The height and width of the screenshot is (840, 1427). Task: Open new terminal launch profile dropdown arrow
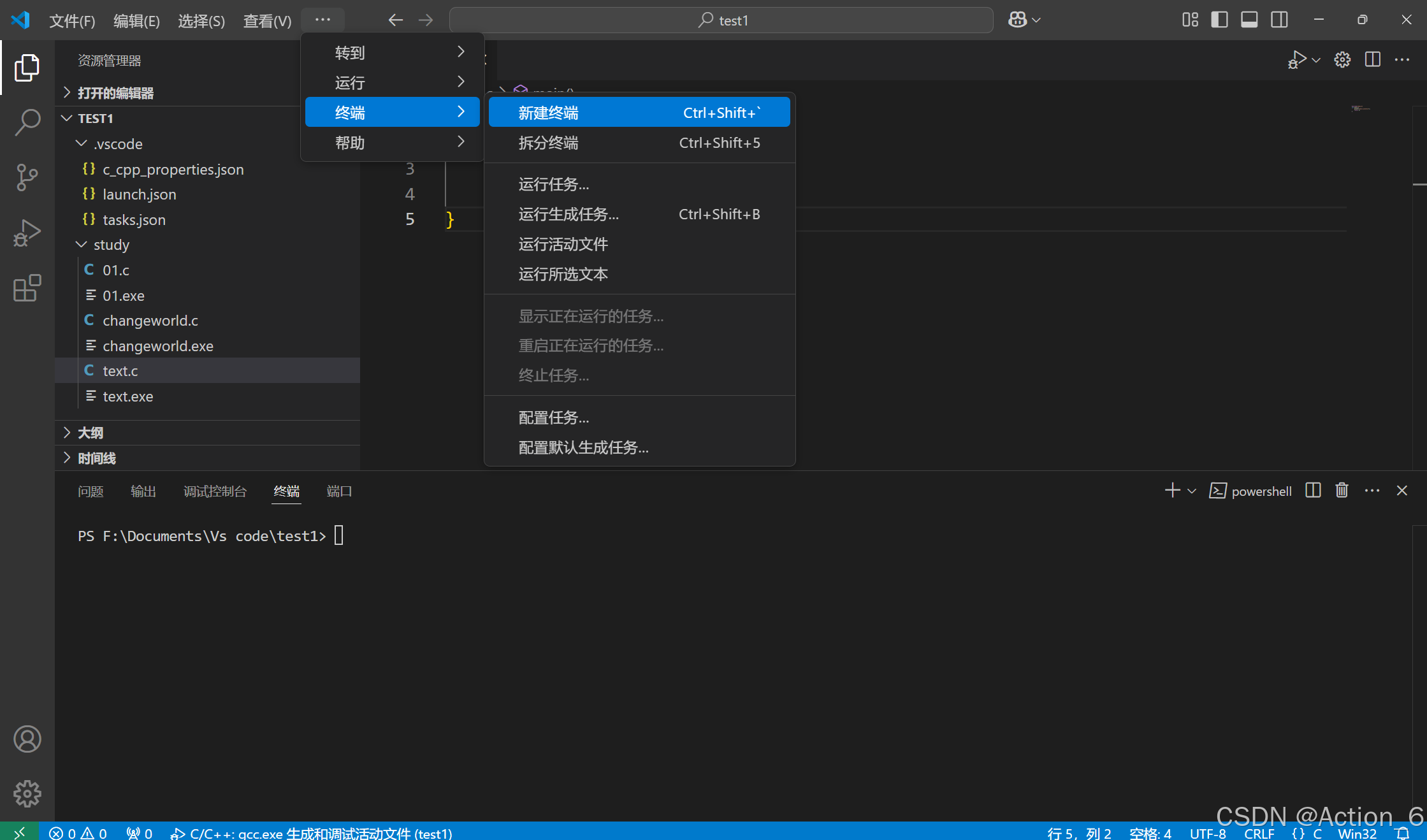click(1192, 491)
